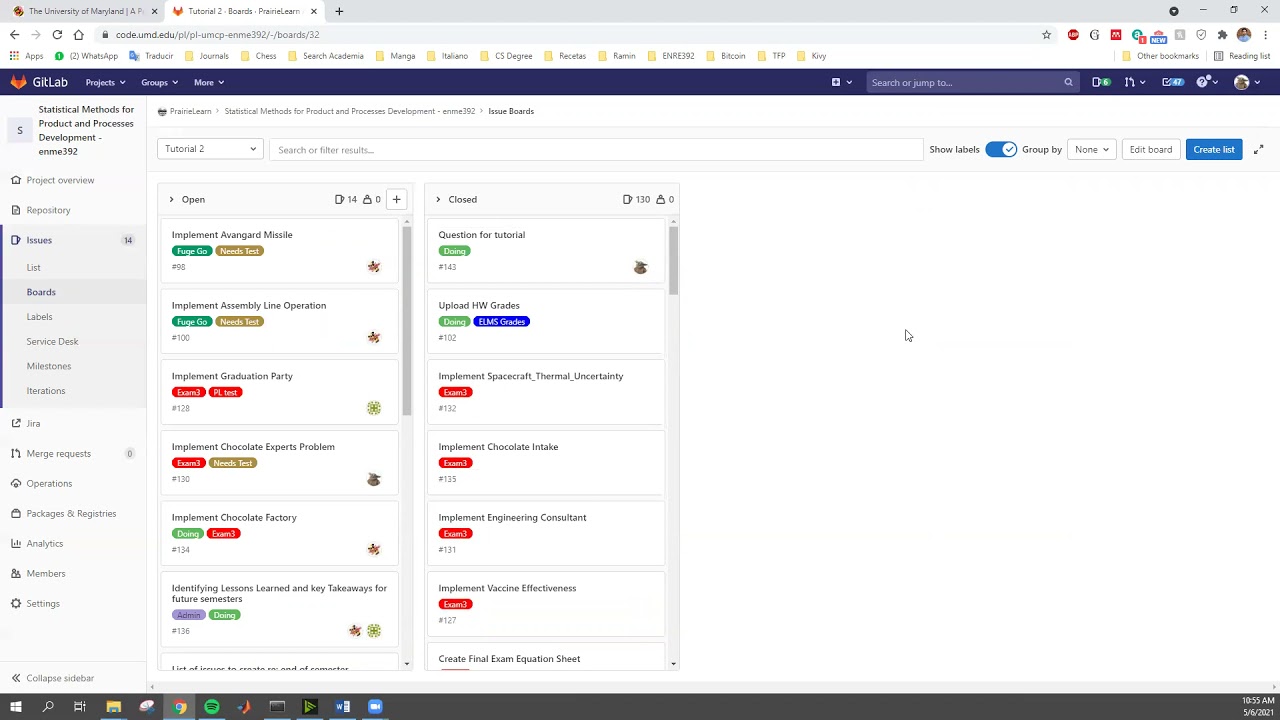Image resolution: width=1280 pixels, height=720 pixels.
Task: Open issue Implement Avangard Missile
Action: pyautogui.click(x=232, y=235)
